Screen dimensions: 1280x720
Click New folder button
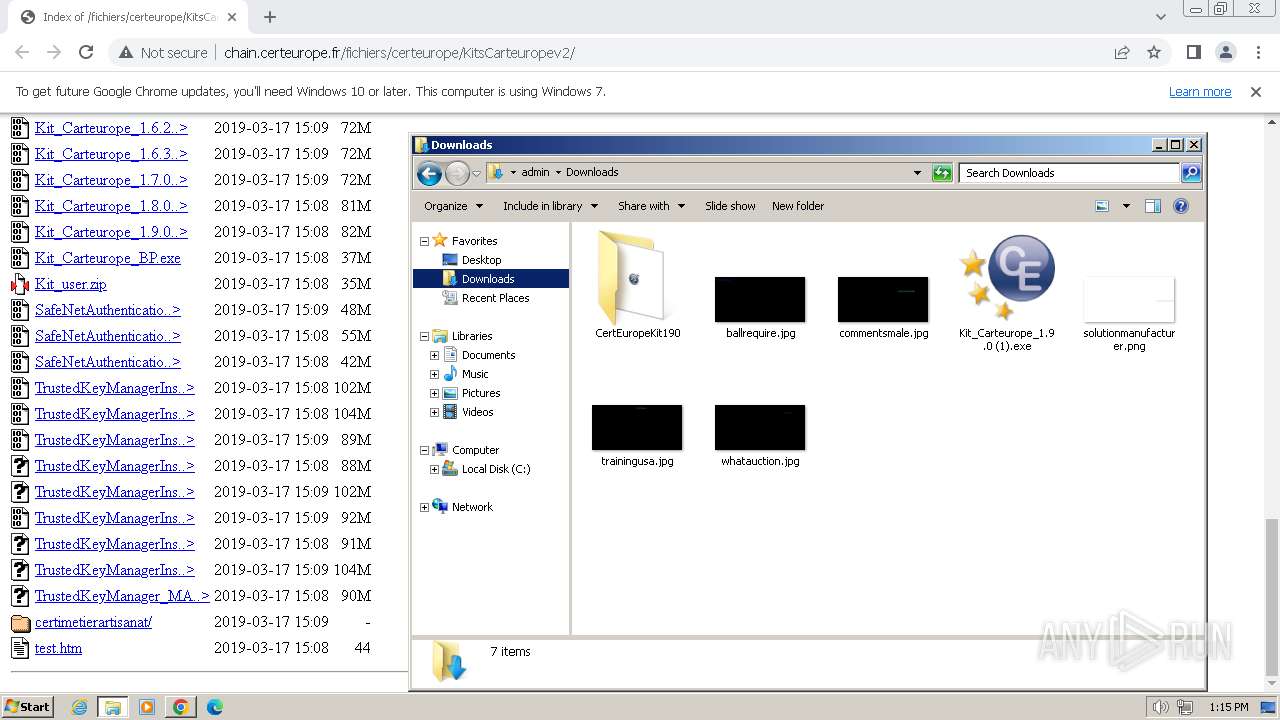798,206
